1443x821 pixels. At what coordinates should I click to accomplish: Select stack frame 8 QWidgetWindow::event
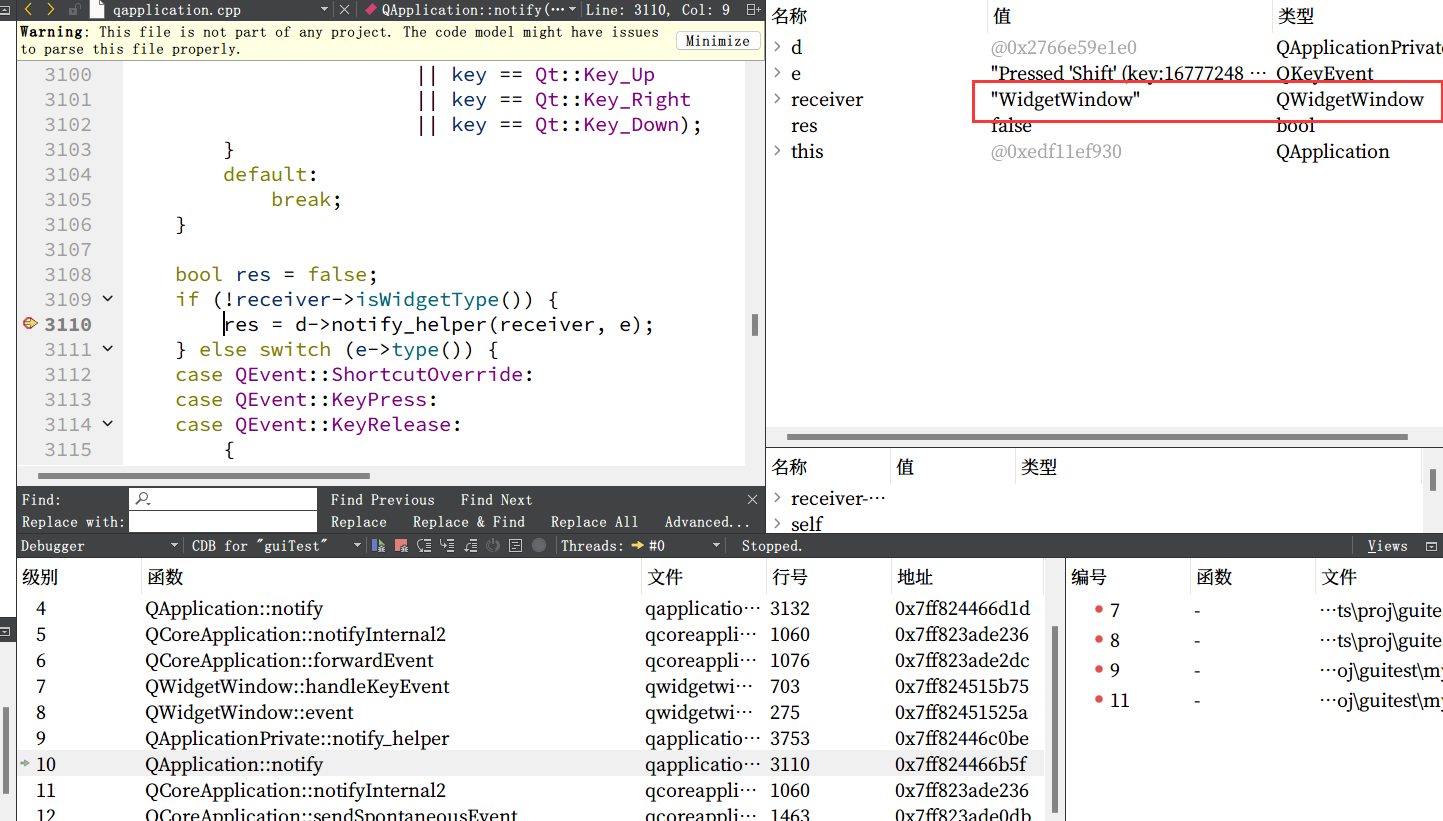[530, 712]
